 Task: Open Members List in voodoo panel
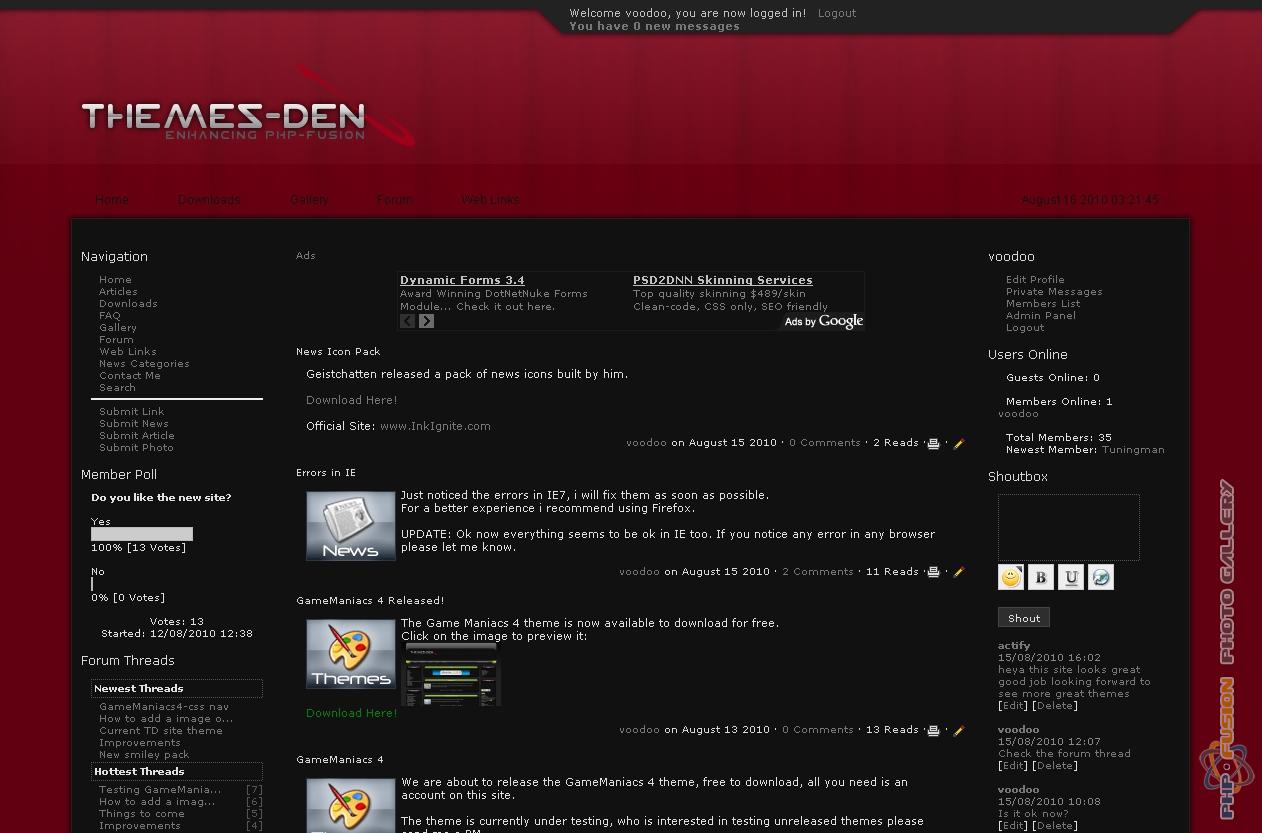pos(1043,304)
